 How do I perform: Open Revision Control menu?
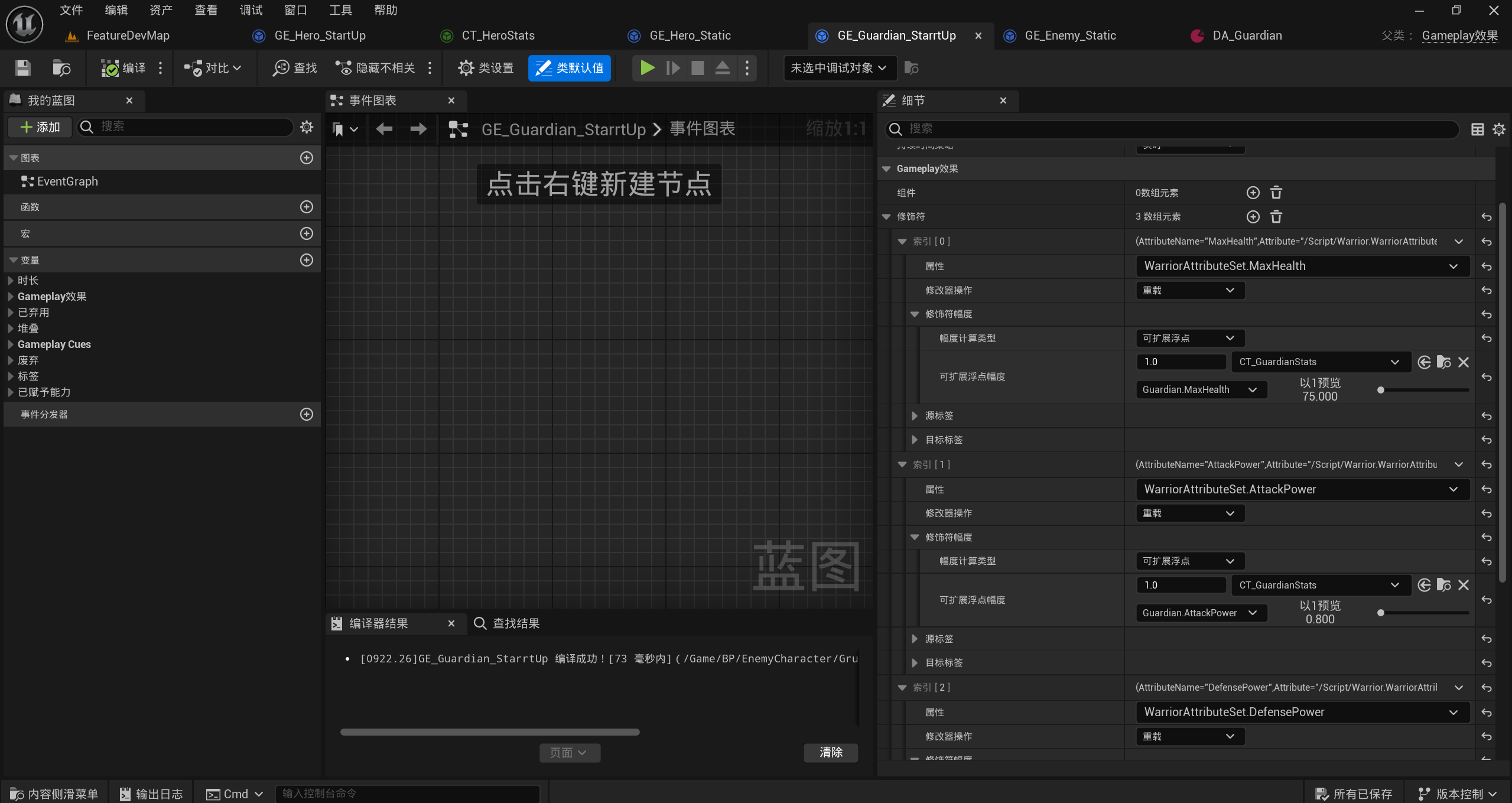[1458, 794]
